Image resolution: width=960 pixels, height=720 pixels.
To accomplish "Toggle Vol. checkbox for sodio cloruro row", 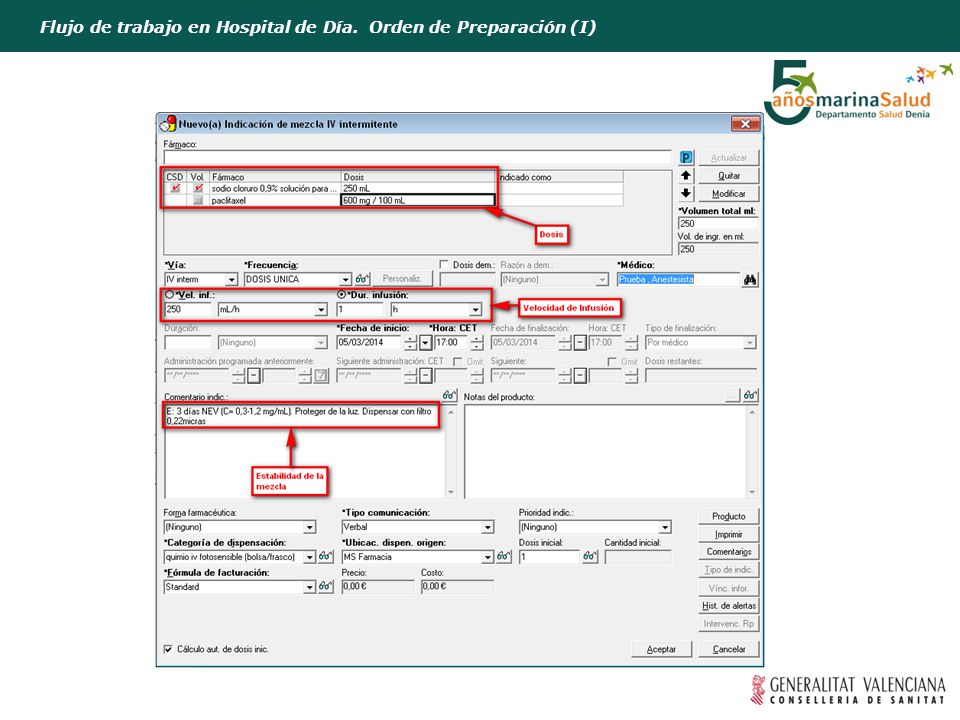I will 197,189.
